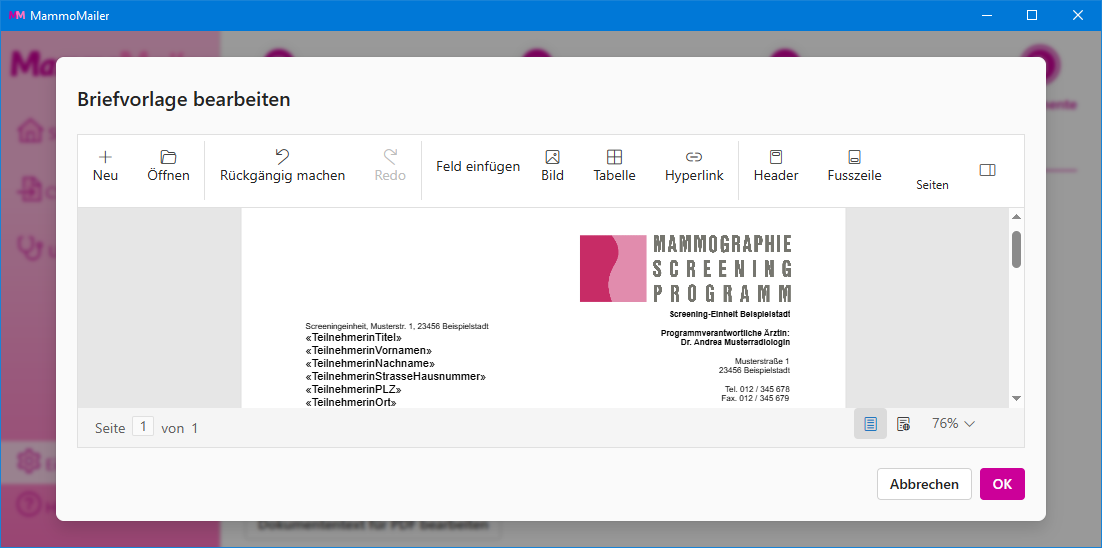Confirm the template with OK
Image resolution: width=1102 pixels, height=548 pixels.
tap(1002, 484)
